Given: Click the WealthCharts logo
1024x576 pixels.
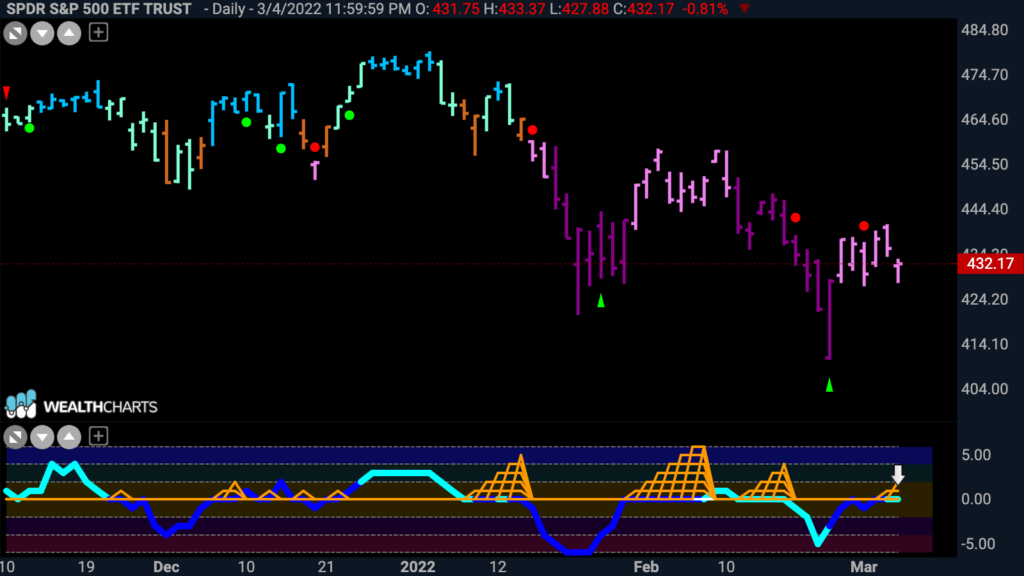Looking at the screenshot, I should click(x=80, y=405).
